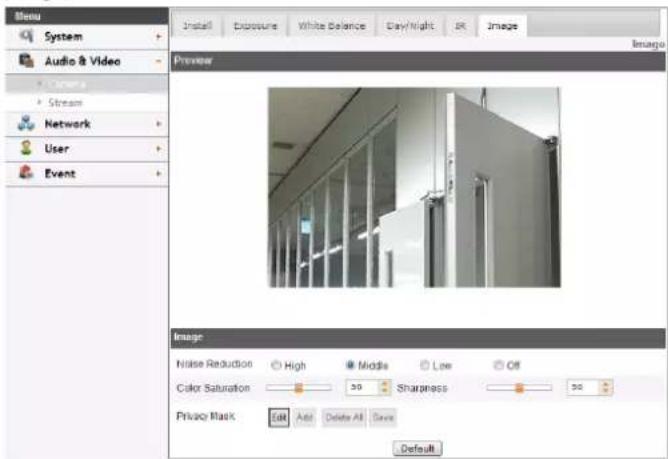The image size is (668, 459).
Task: Open the Exposure tab
Action: [x=255, y=26]
